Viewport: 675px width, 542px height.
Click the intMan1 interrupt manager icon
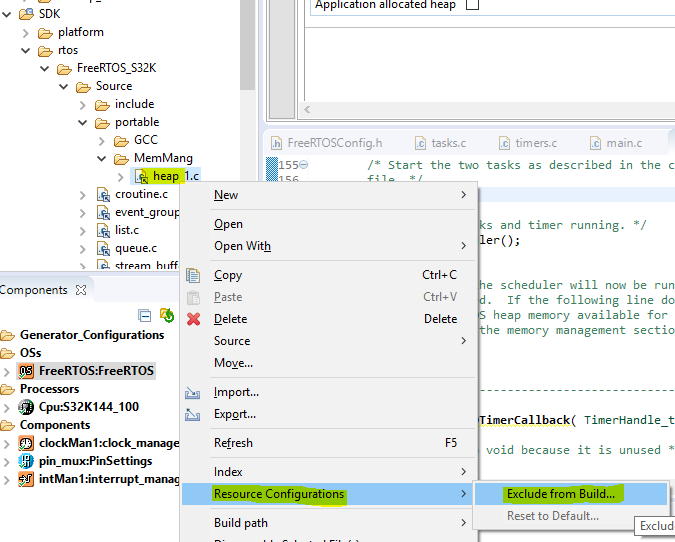click(26, 479)
